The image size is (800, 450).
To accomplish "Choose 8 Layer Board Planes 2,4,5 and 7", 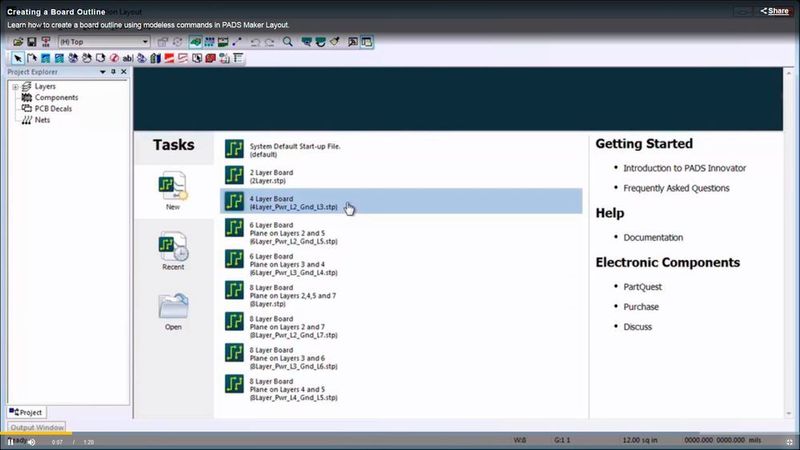I will pyautogui.click(x=401, y=295).
